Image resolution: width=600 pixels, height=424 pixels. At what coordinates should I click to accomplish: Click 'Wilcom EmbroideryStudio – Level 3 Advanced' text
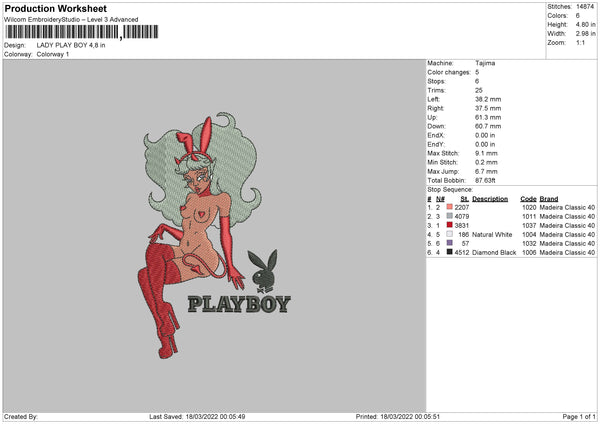click(71, 20)
